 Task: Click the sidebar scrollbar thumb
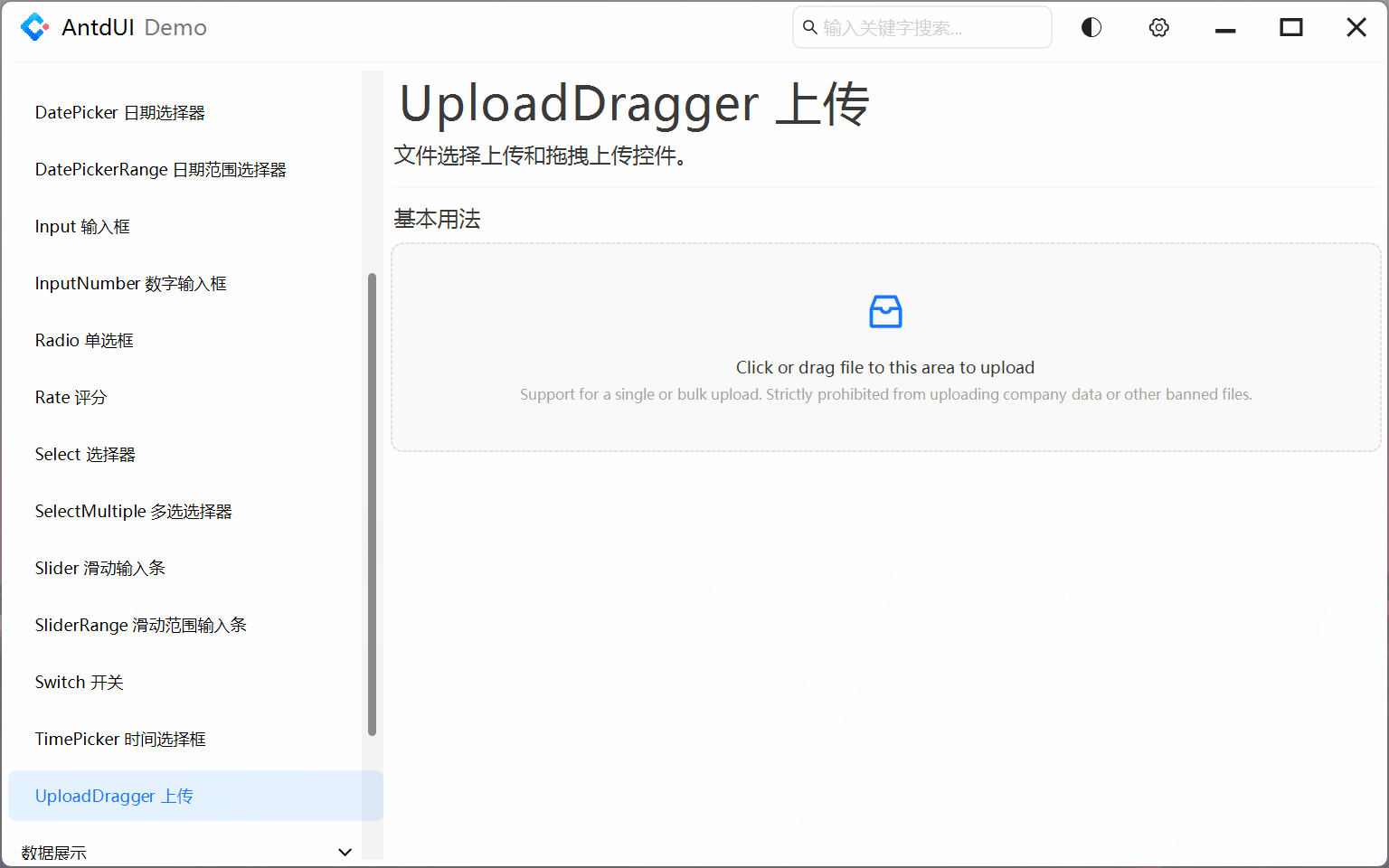tap(372, 502)
